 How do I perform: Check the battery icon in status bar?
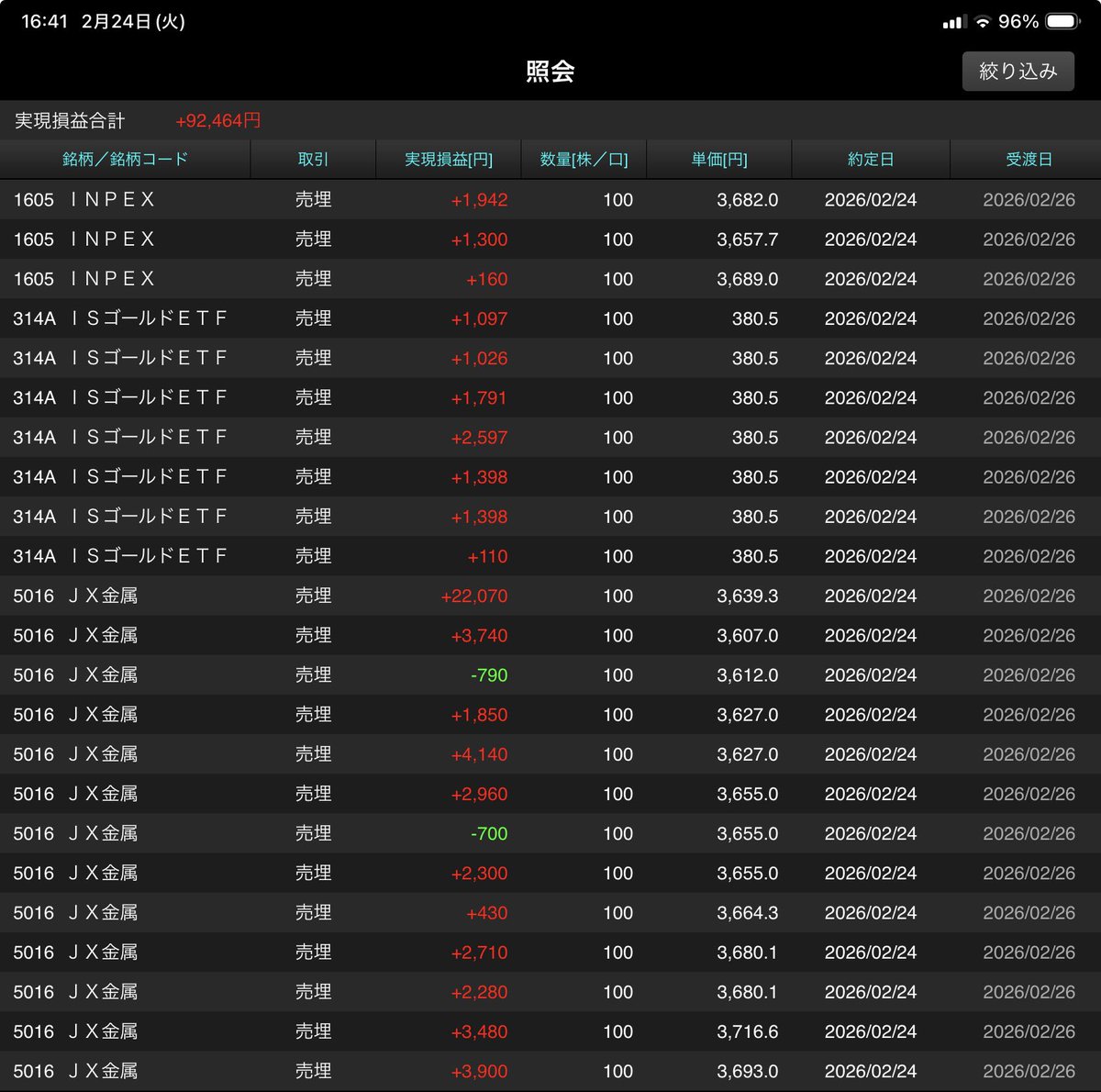tap(1063, 21)
